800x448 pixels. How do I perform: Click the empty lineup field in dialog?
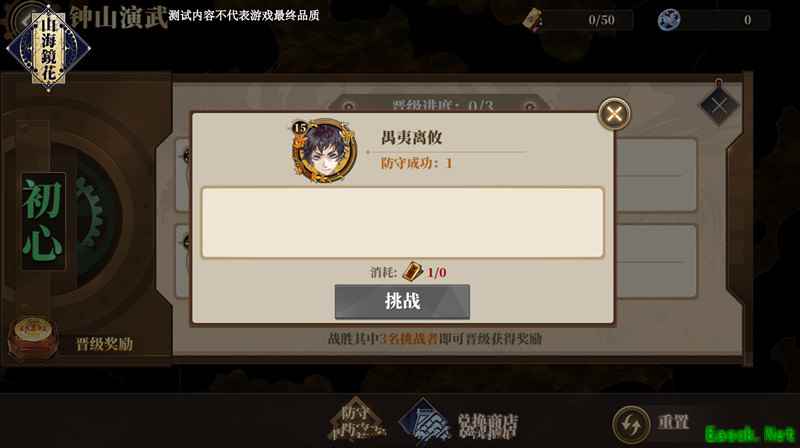[403, 223]
